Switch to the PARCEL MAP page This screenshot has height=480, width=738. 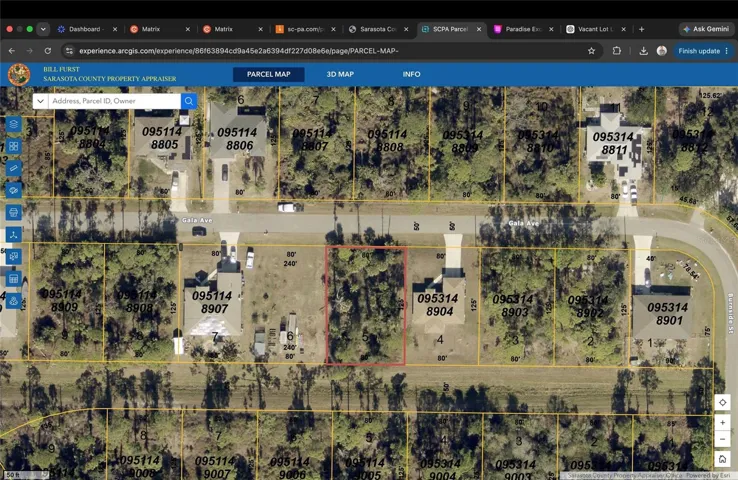point(269,74)
